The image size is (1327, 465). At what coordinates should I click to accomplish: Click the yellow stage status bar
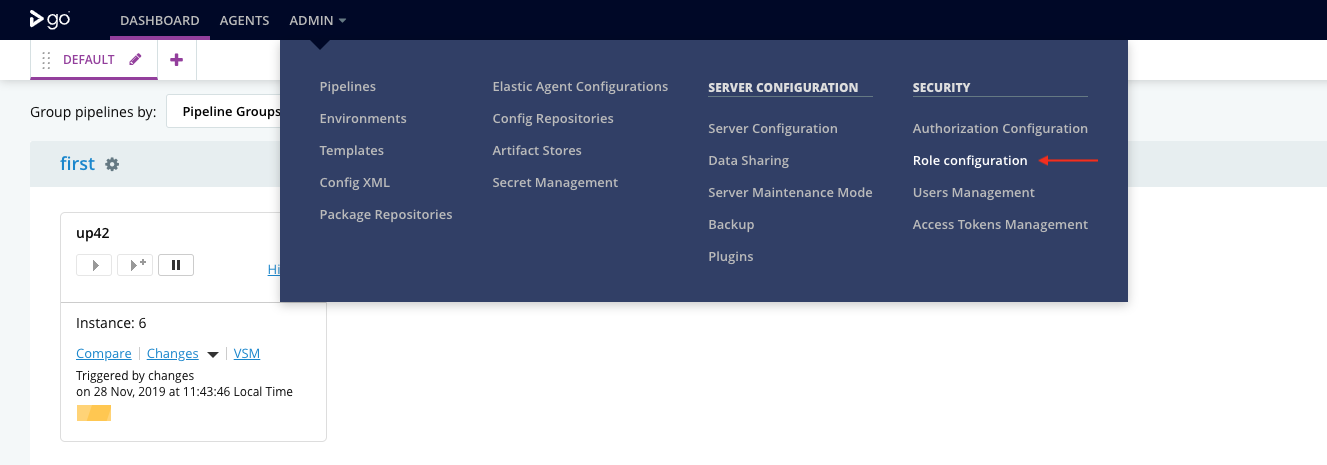(x=94, y=413)
